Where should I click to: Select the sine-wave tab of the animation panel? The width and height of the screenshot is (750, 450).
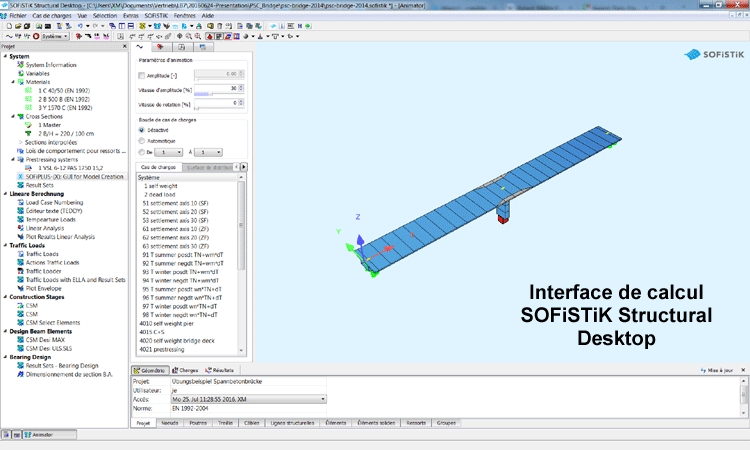click(x=140, y=47)
